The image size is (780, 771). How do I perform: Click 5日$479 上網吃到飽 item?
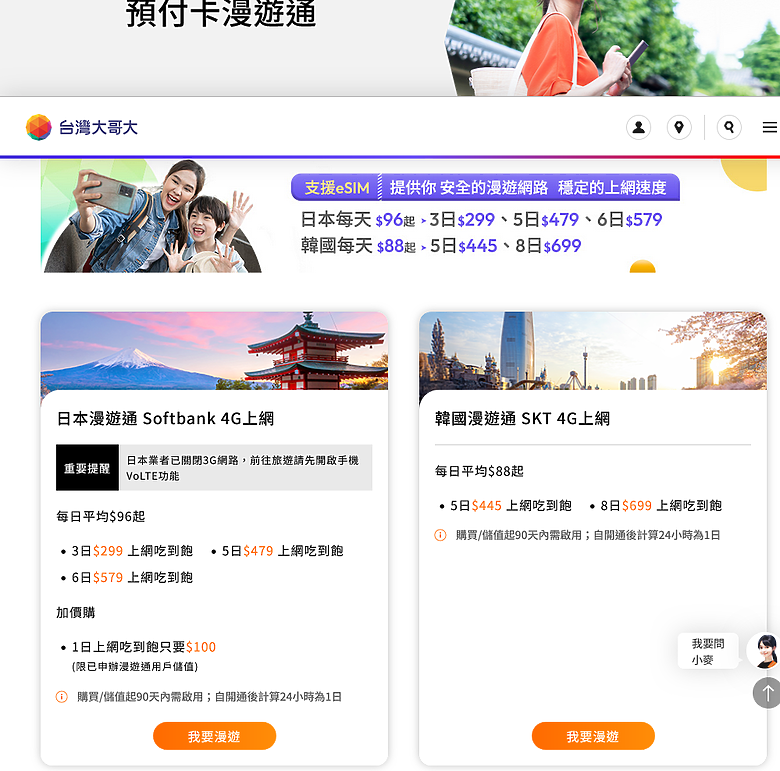282,551
